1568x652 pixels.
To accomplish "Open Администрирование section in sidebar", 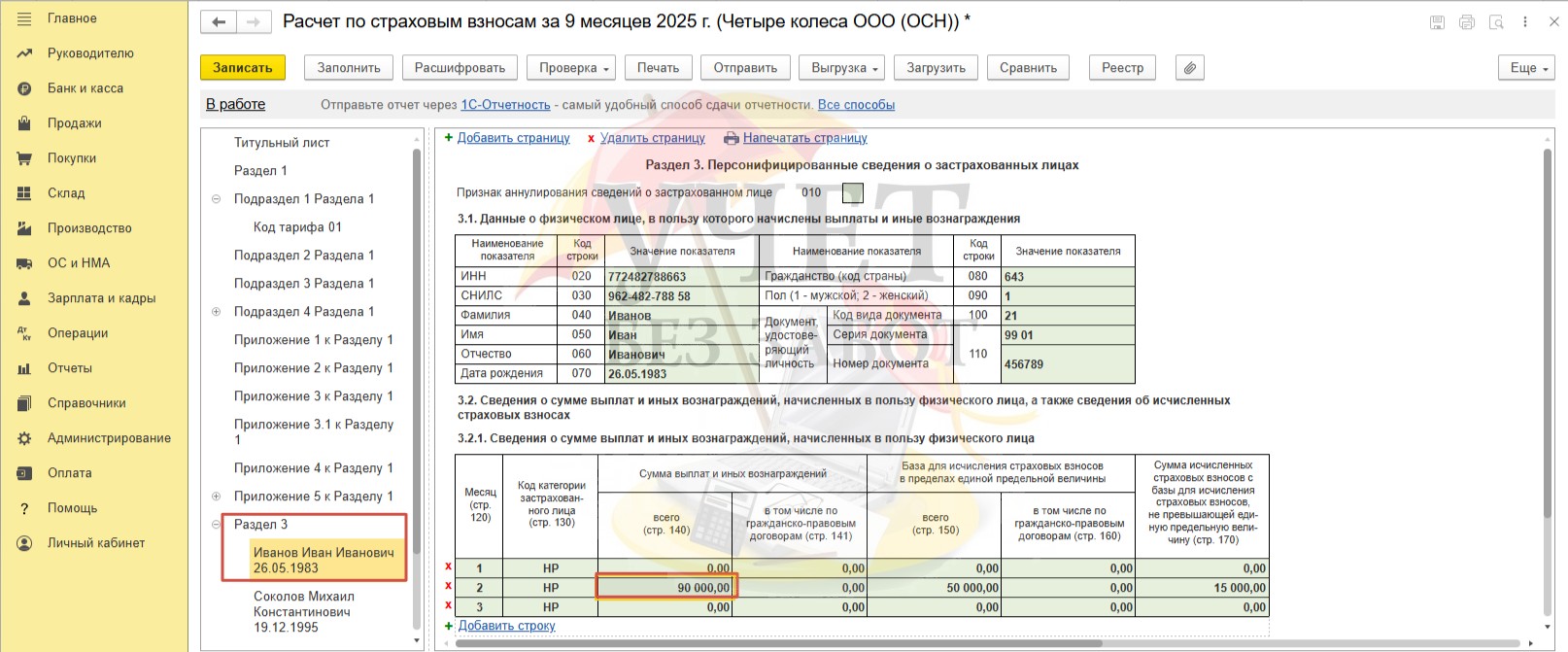I will point(109,438).
